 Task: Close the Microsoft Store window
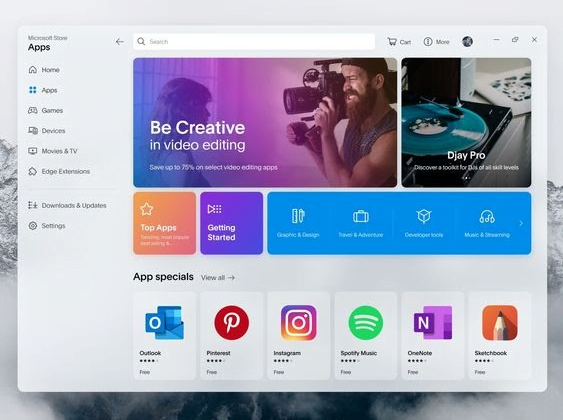[534, 39]
